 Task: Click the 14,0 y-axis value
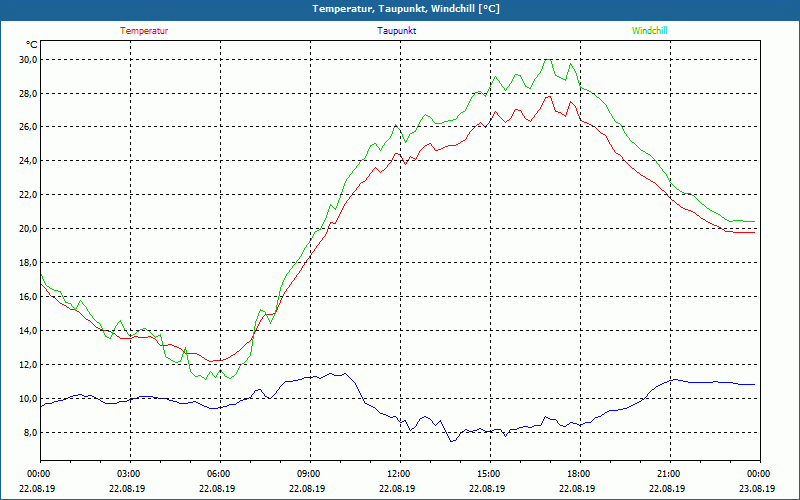[x=29, y=331]
